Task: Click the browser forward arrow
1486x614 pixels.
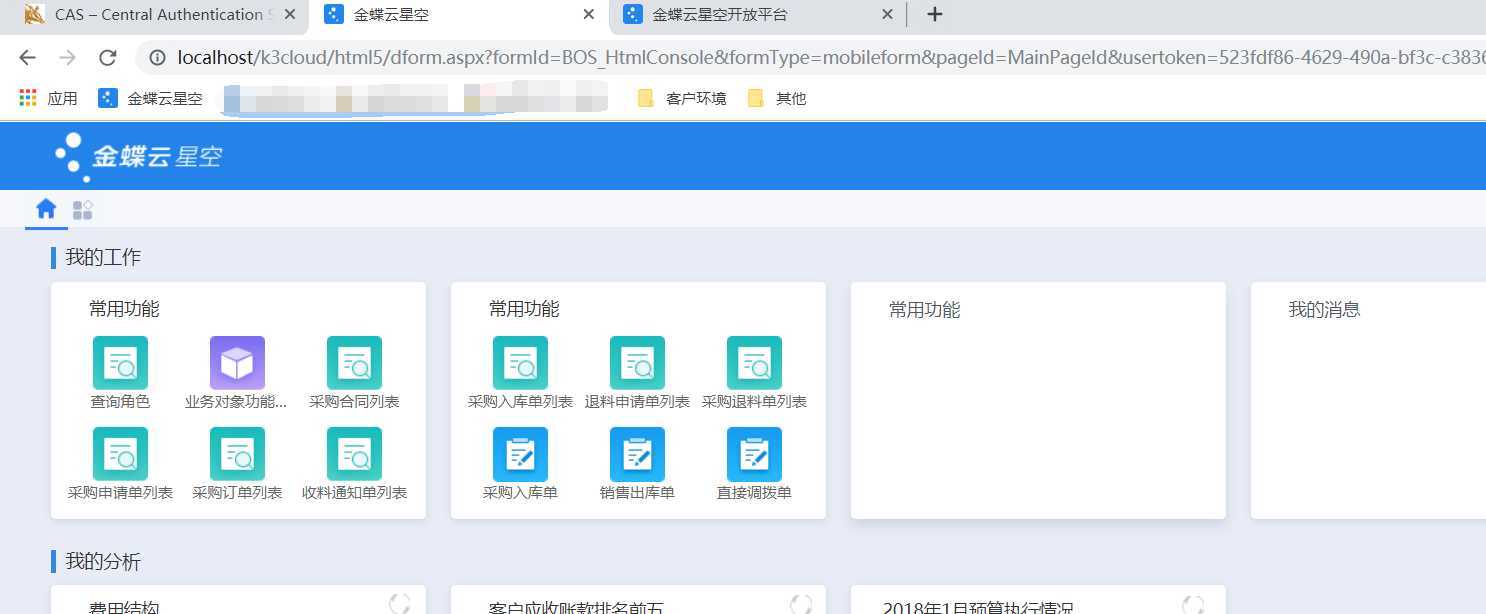Action: tap(67, 58)
